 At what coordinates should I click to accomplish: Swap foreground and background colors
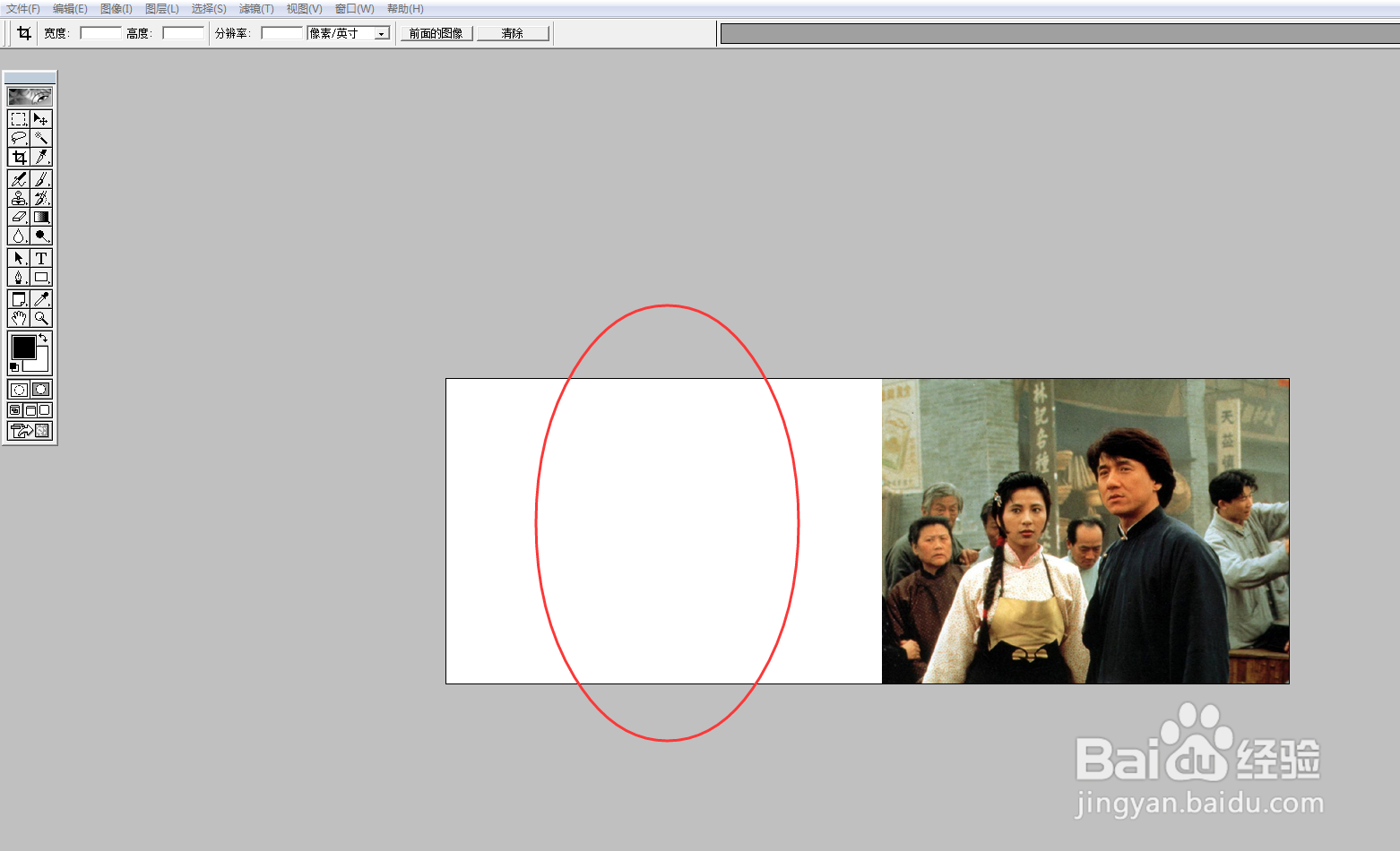43,338
